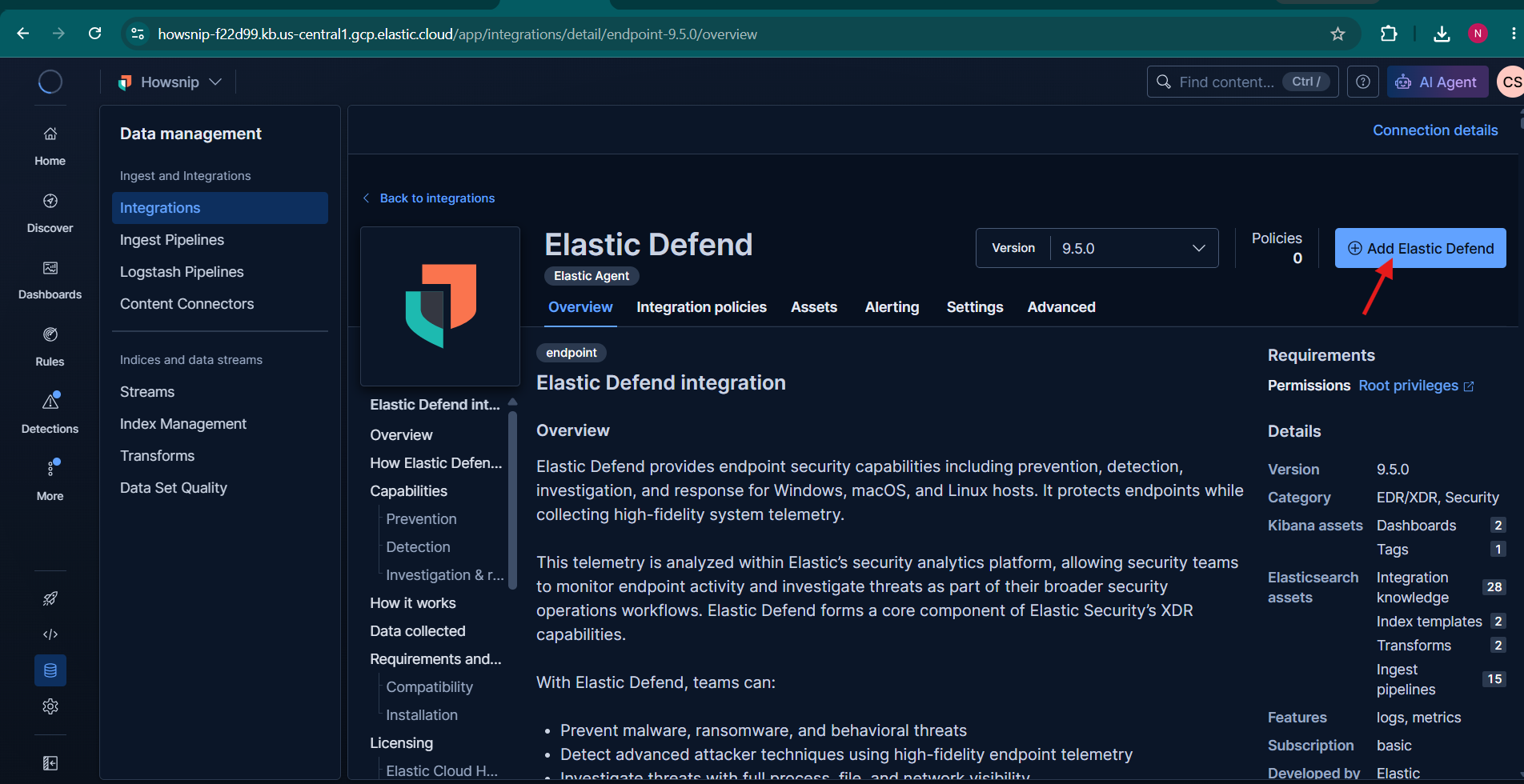The image size is (1524, 784).
Task: Click the code brackets icon in sidebar
Action: [x=50, y=634]
